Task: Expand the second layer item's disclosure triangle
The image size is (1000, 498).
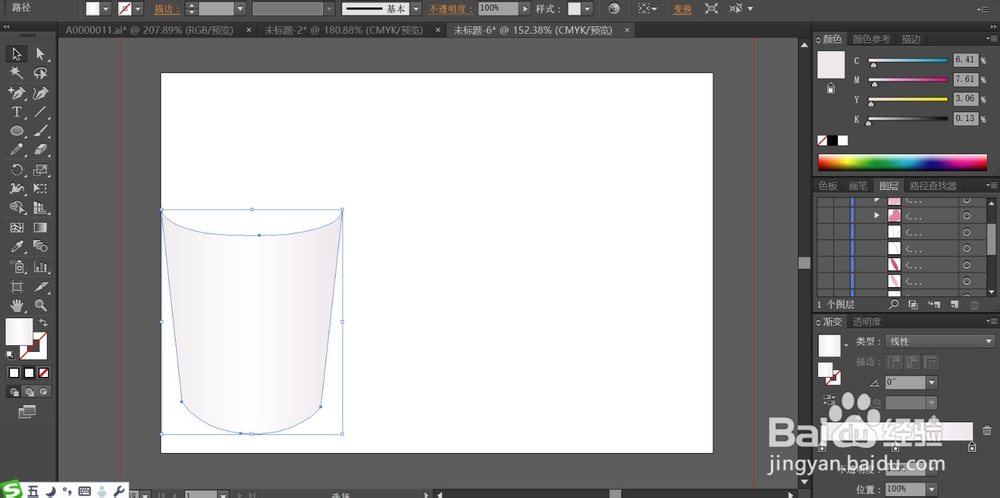Action: pos(877,216)
